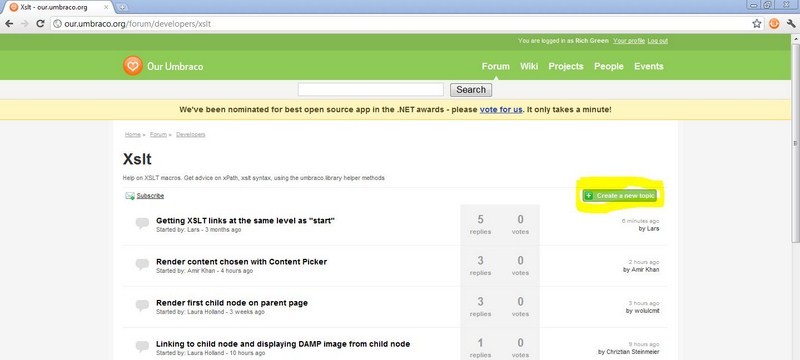Open the Chrome wrench settings menu
The height and width of the screenshot is (360, 800).
click(791, 23)
